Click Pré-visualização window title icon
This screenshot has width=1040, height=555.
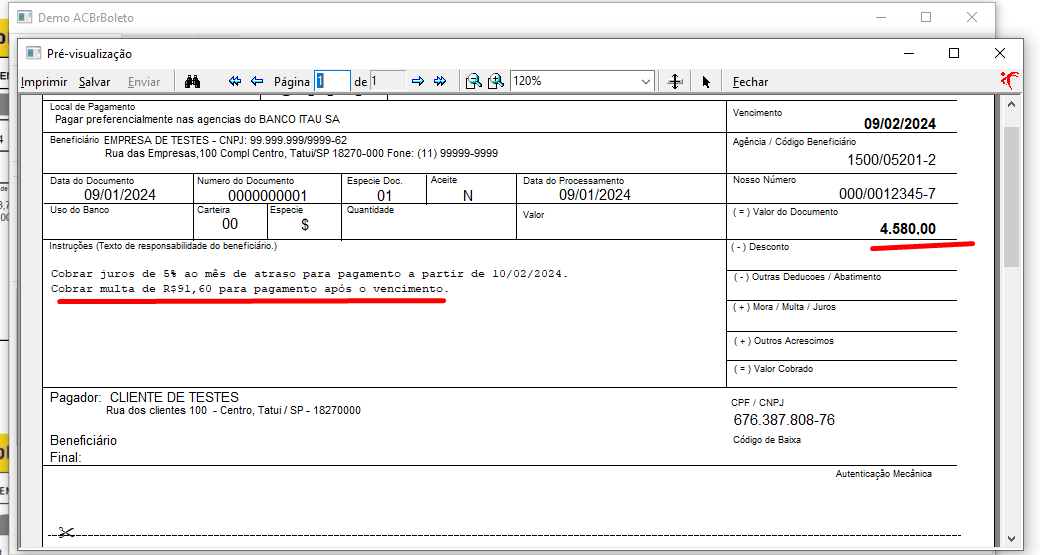[x=33, y=53]
